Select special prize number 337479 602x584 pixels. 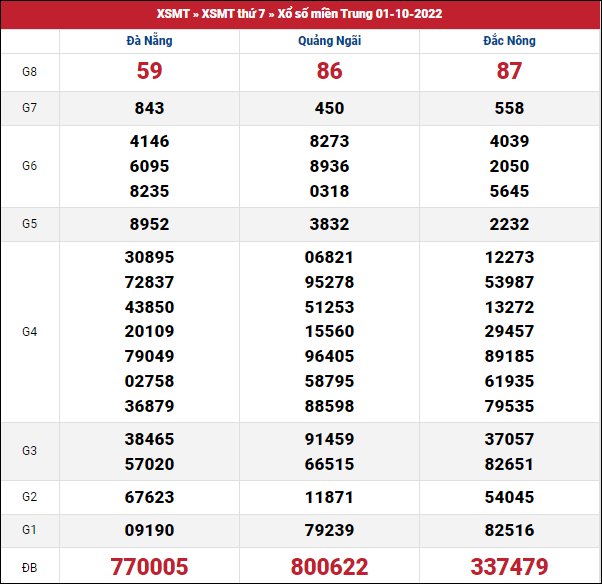(509, 567)
